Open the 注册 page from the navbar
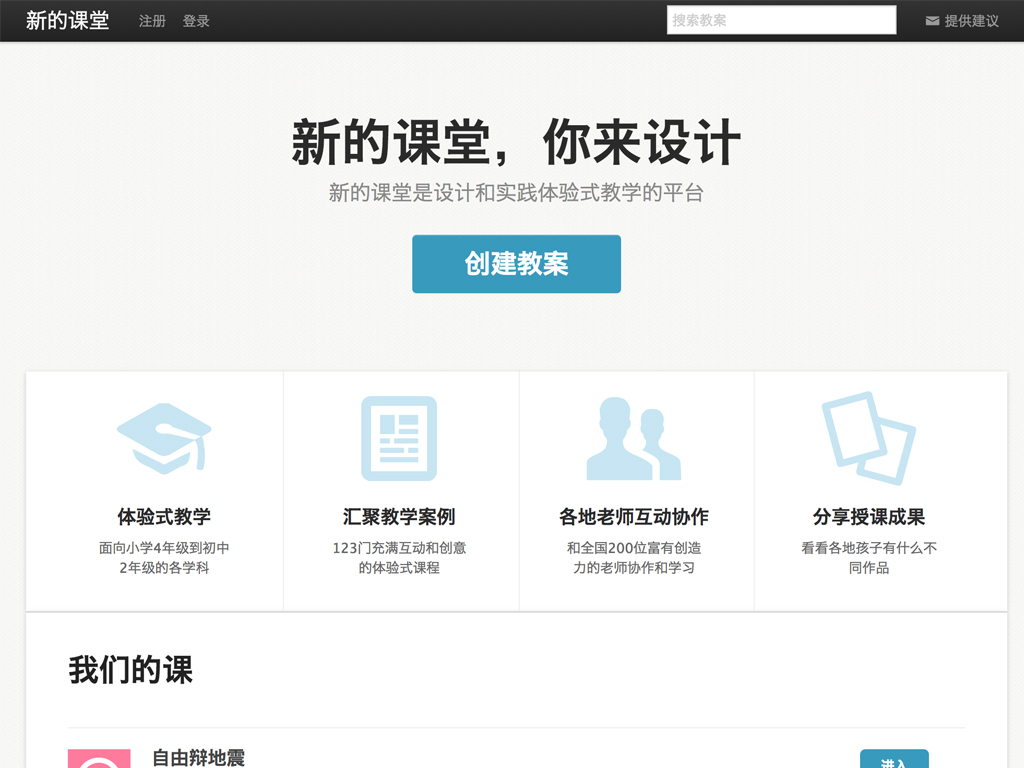This screenshot has width=1024, height=768. tap(152, 21)
